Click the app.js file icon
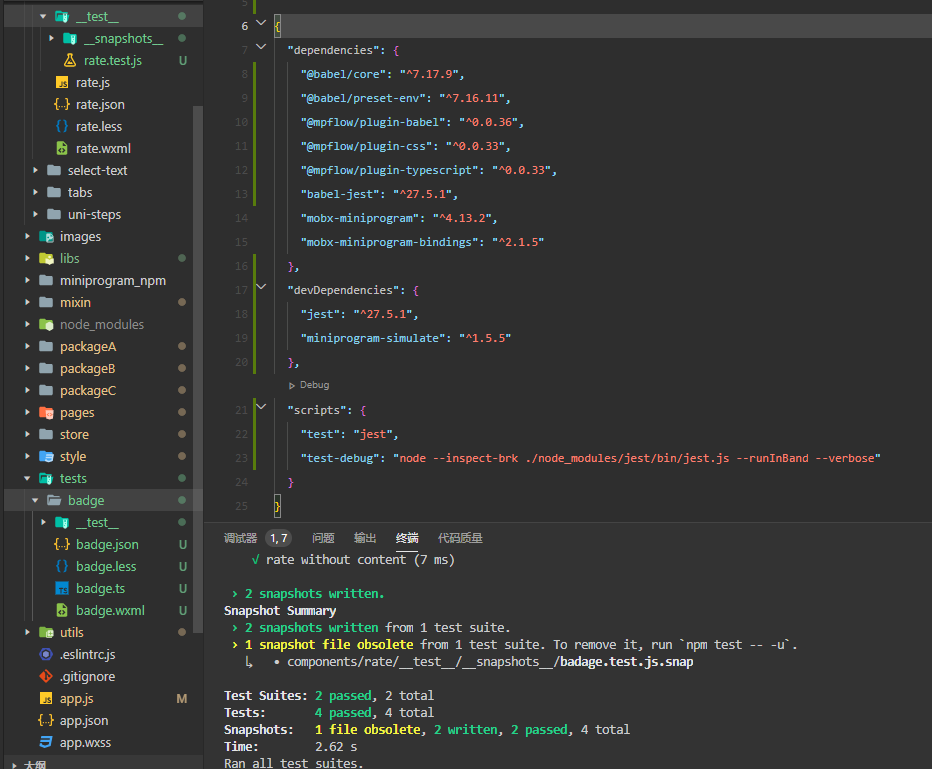The image size is (932, 769). (x=46, y=698)
